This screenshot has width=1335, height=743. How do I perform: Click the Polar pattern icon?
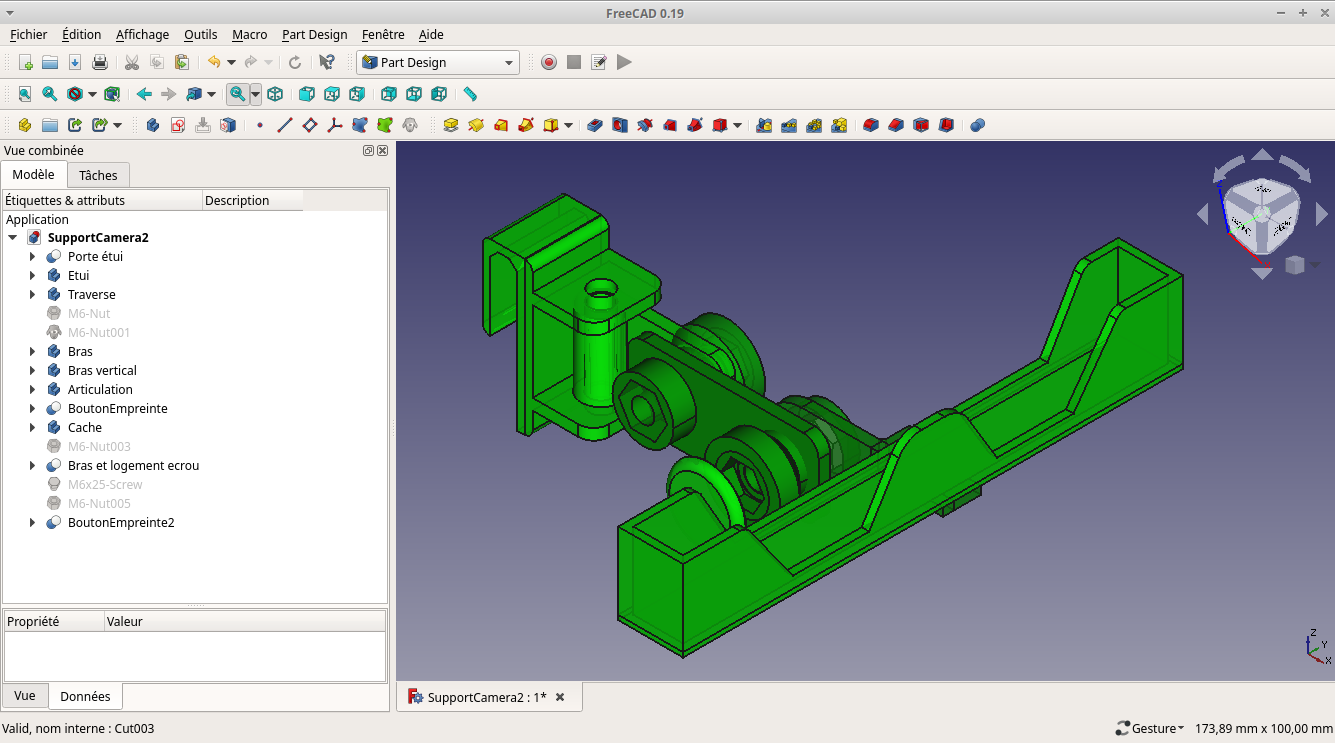coord(815,125)
